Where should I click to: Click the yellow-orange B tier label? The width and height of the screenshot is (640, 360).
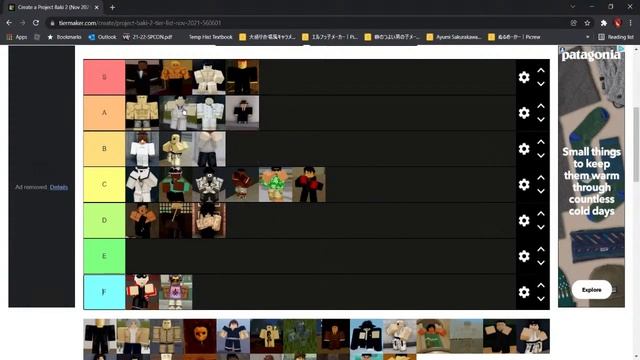click(104, 149)
